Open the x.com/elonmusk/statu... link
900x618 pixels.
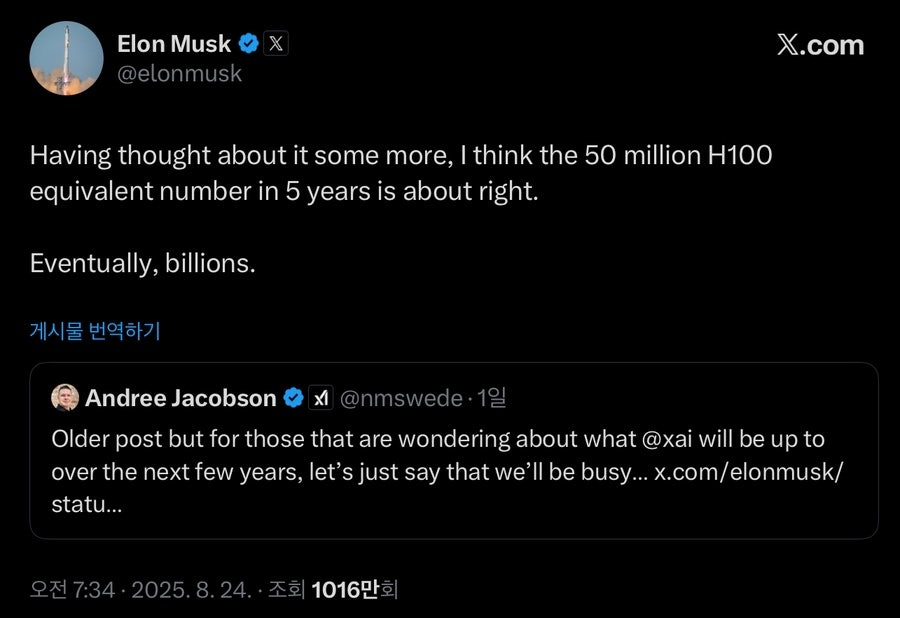click(x=748, y=472)
